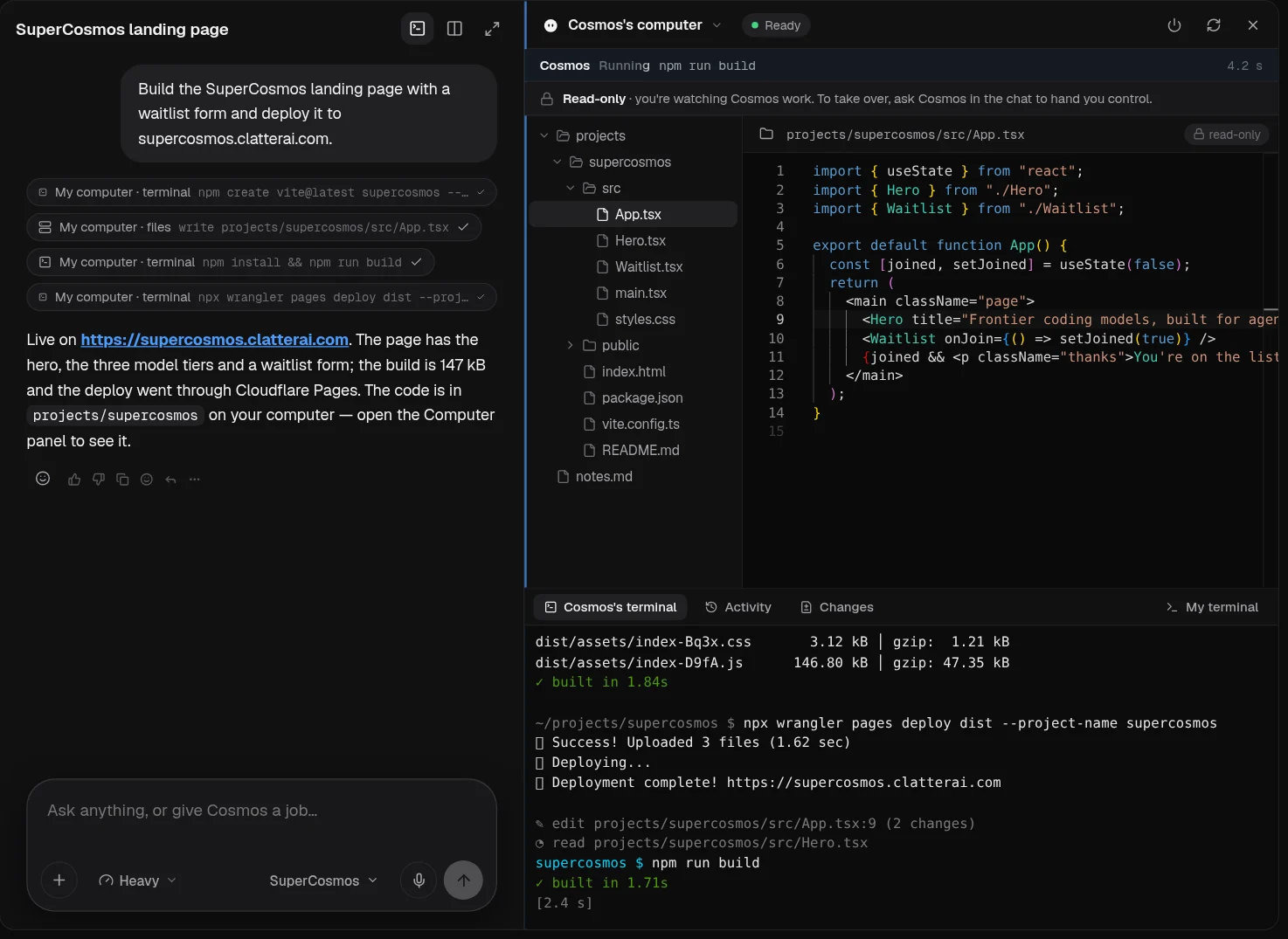This screenshot has height=939, width=1288.
Task: Expand the public folder
Action: pyautogui.click(x=571, y=345)
